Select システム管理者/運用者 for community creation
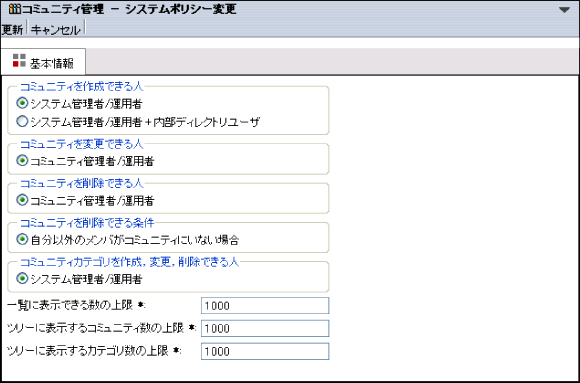 click(x=22, y=103)
